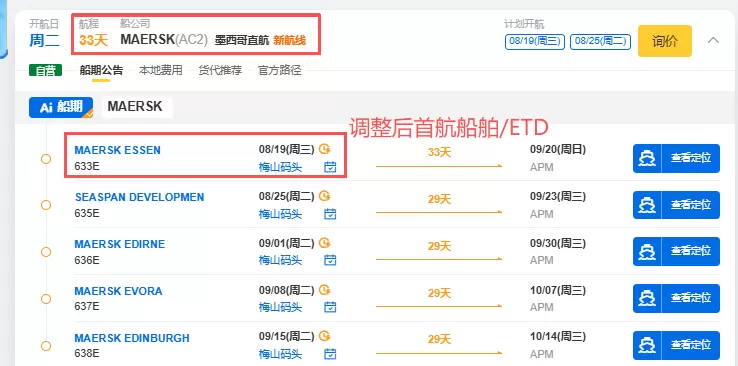Click the 33天 transit time on ESSEN row
This screenshot has height=366, width=738.
[439, 152]
